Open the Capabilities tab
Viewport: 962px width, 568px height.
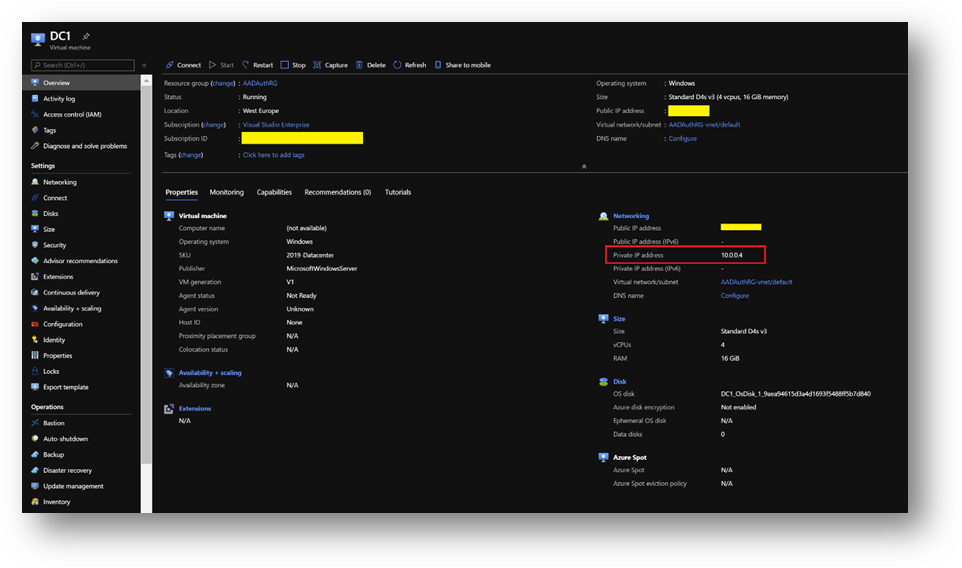coord(274,192)
